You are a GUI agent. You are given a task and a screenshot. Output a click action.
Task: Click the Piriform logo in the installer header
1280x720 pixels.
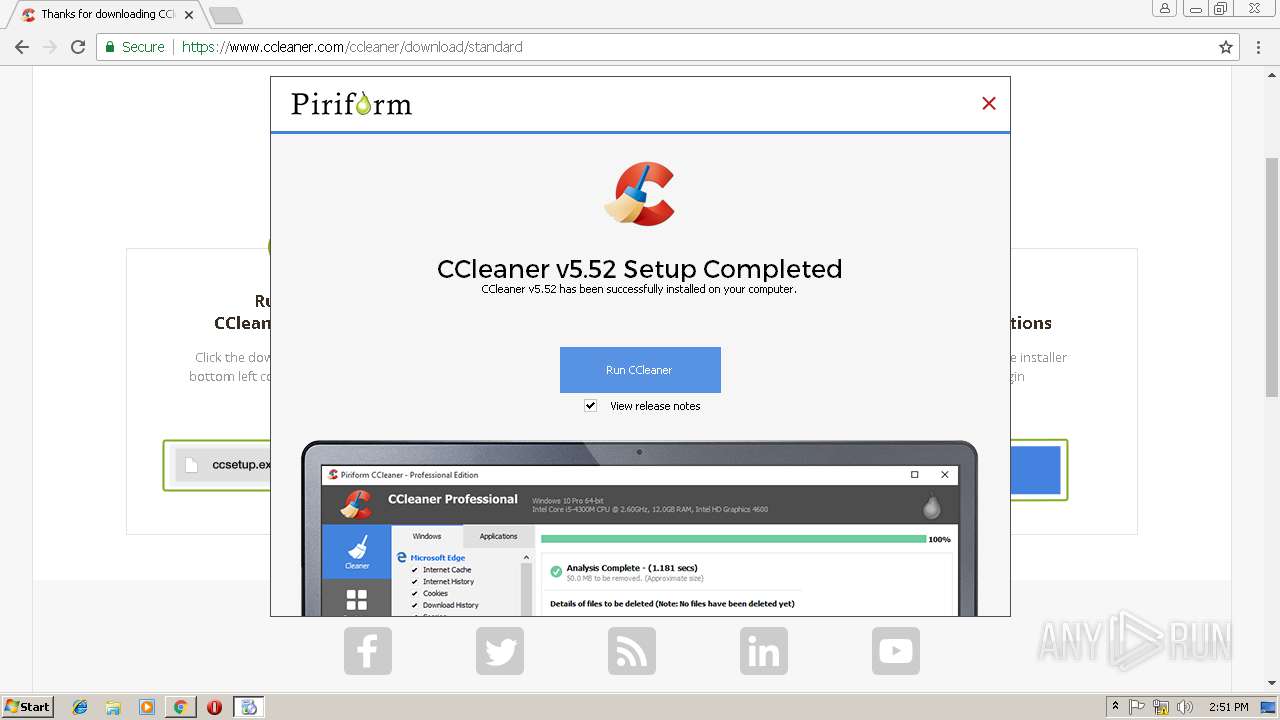pyautogui.click(x=351, y=104)
